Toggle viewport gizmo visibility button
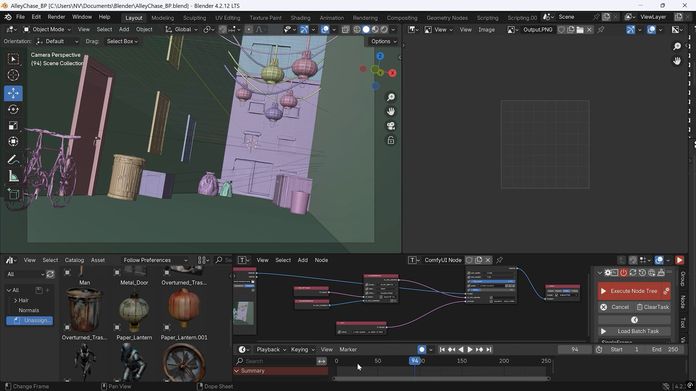The width and height of the screenshot is (696, 391). [x=304, y=30]
